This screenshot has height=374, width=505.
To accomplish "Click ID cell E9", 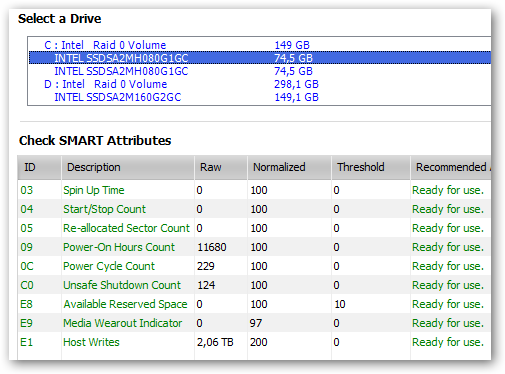I will (x=26, y=323).
